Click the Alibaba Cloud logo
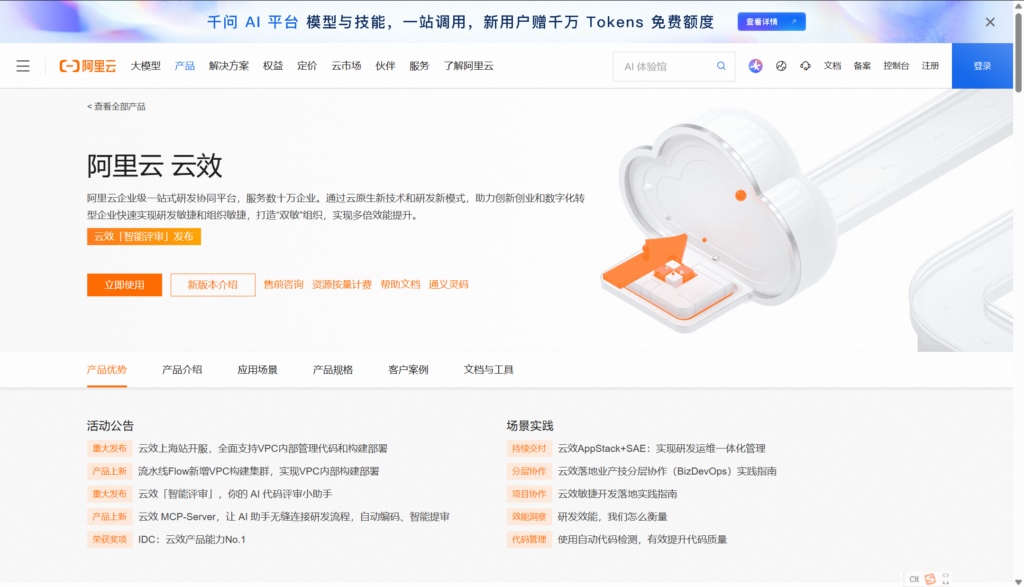The height and width of the screenshot is (587, 1024). [x=88, y=66]
